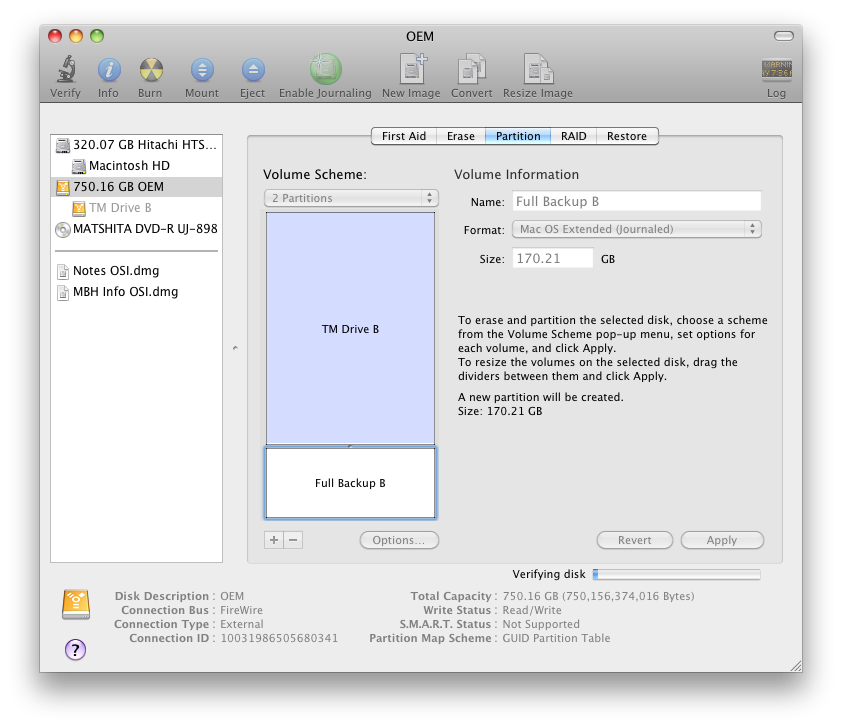Select the 320.07 GB Hitachi disk
Image resolution: width=842 pixels, height=727 pixels.
(136, 145)
